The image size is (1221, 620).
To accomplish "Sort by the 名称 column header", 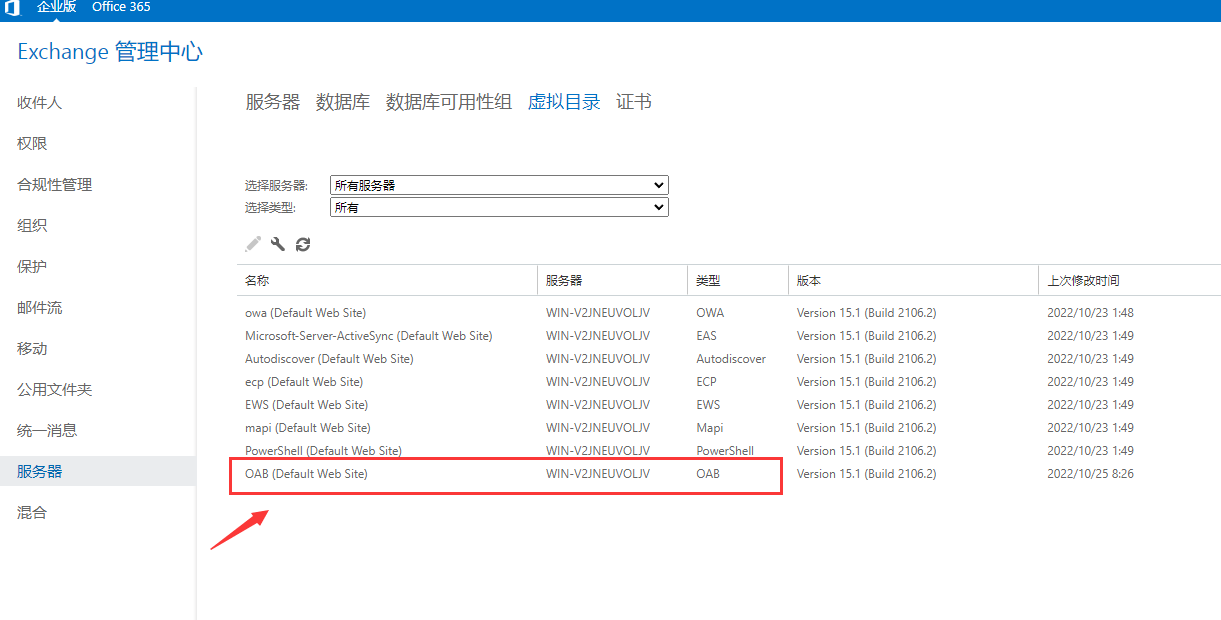I will [x=387, y=281].
